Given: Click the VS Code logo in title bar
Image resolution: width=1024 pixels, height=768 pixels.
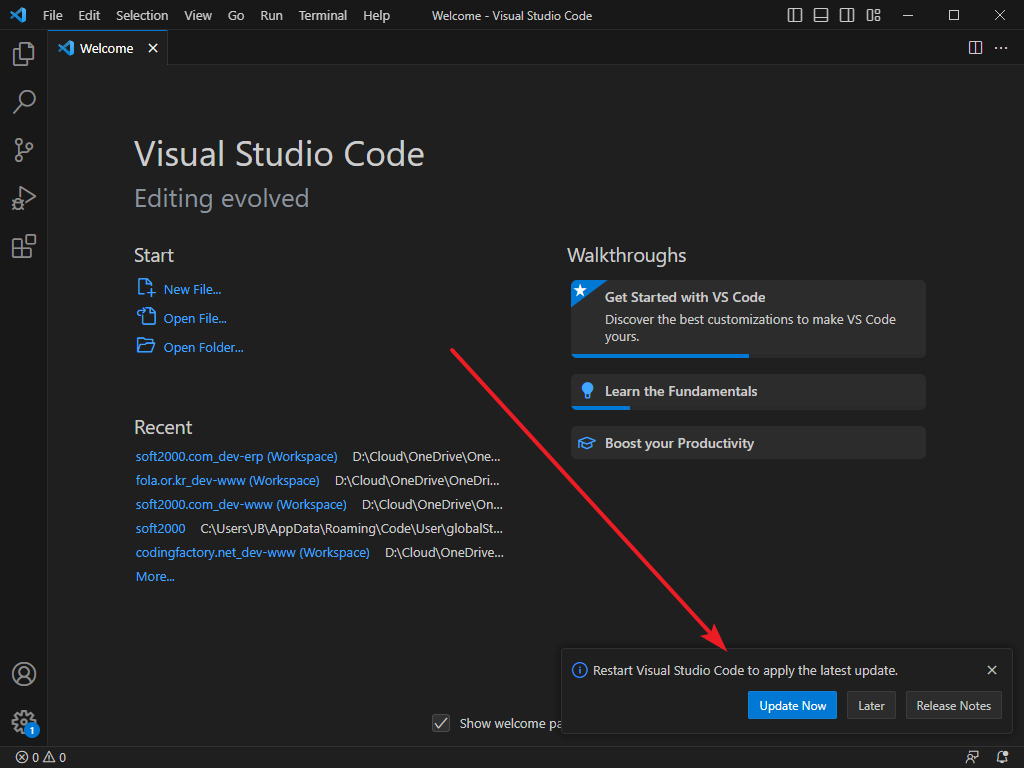Looking at the screenshot, I should [18, 15].
